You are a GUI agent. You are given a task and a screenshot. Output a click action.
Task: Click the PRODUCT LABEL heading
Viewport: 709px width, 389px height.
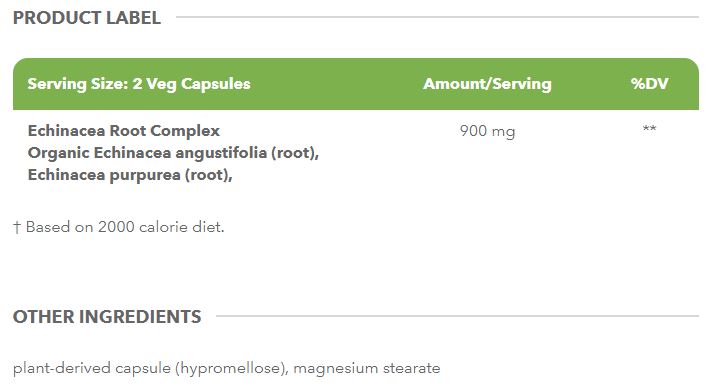point(87,18)
